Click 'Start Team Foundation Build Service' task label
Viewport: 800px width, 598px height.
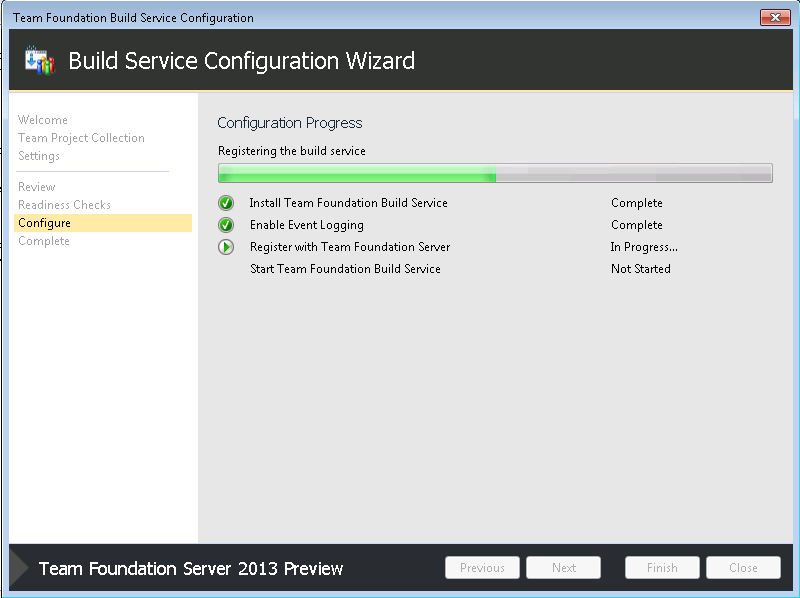point(345,269)
